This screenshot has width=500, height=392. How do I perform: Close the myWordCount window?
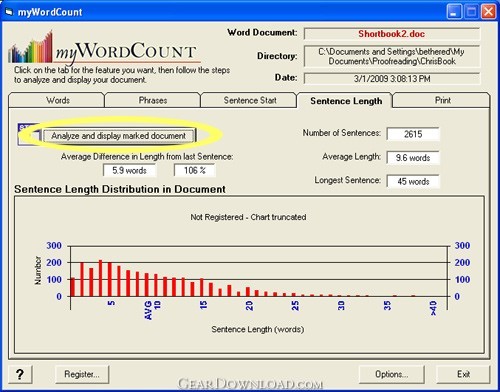point(489,12)
